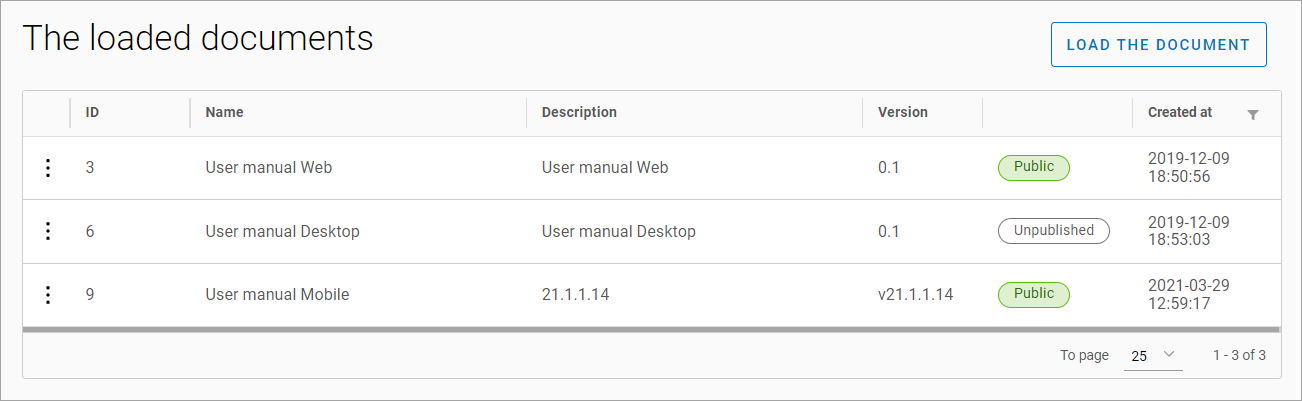Sort by the Description column header
Image resolution: width=1302 pixels, height=401 pixels.
[579, 113]
